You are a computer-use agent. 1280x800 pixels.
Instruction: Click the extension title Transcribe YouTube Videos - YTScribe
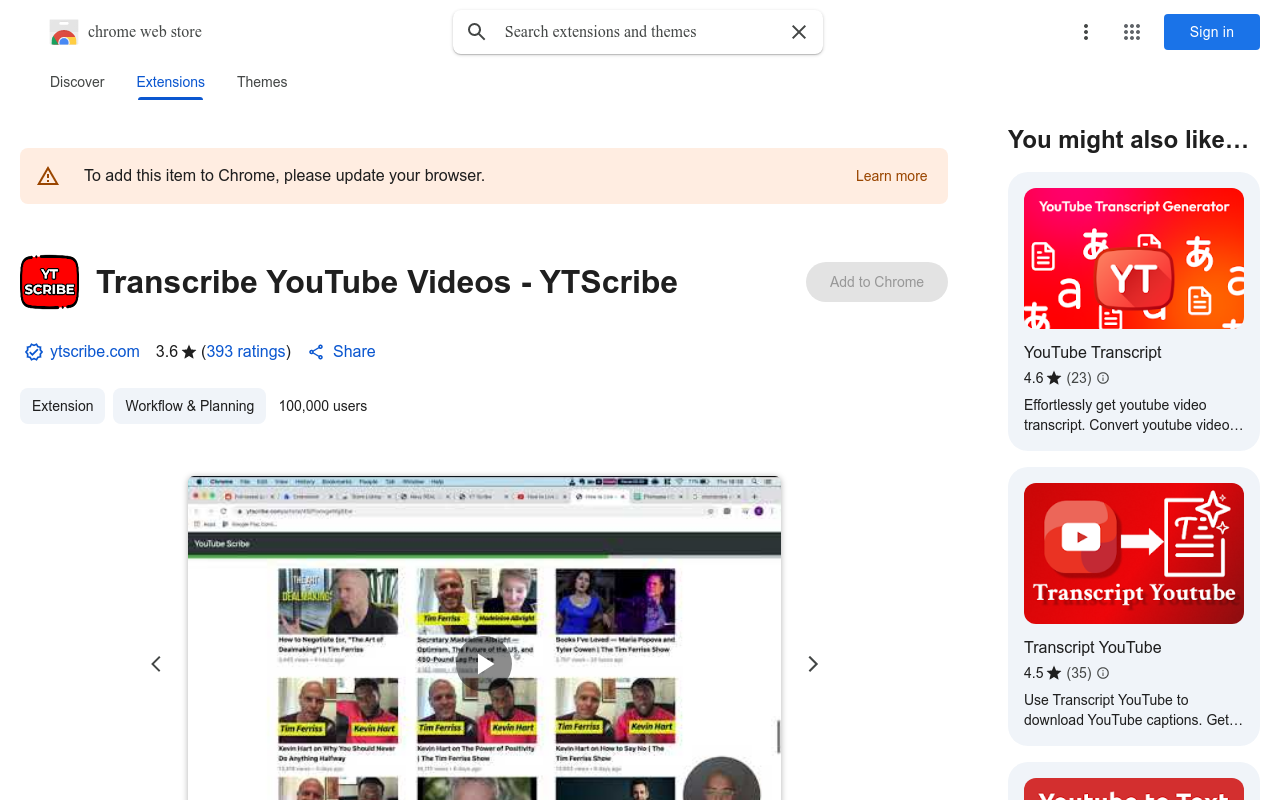coord(387,282)
